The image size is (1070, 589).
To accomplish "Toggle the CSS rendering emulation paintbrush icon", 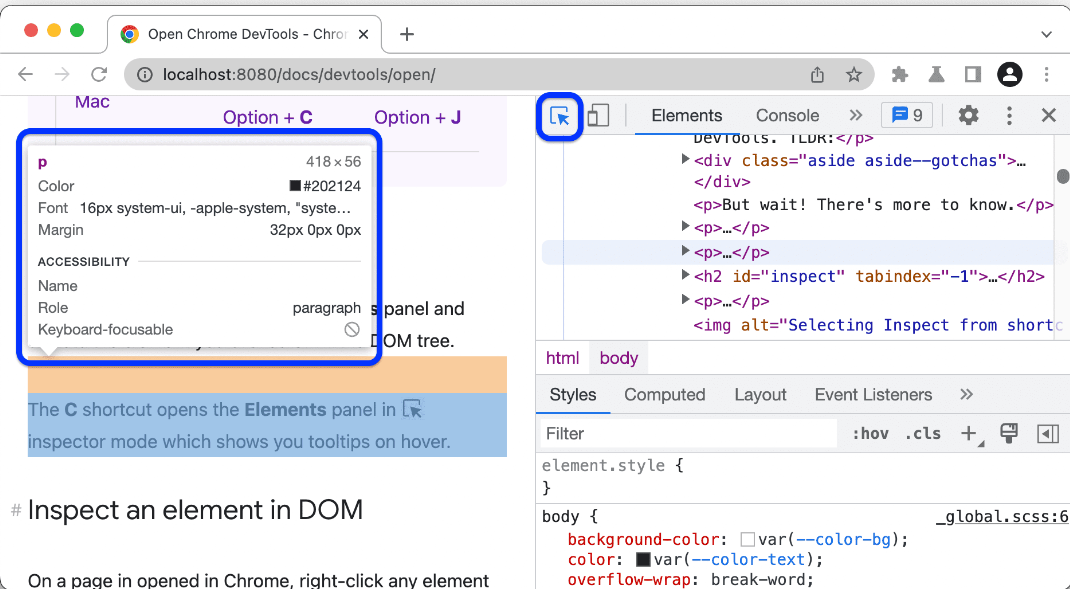I will tap(1009, 433).
